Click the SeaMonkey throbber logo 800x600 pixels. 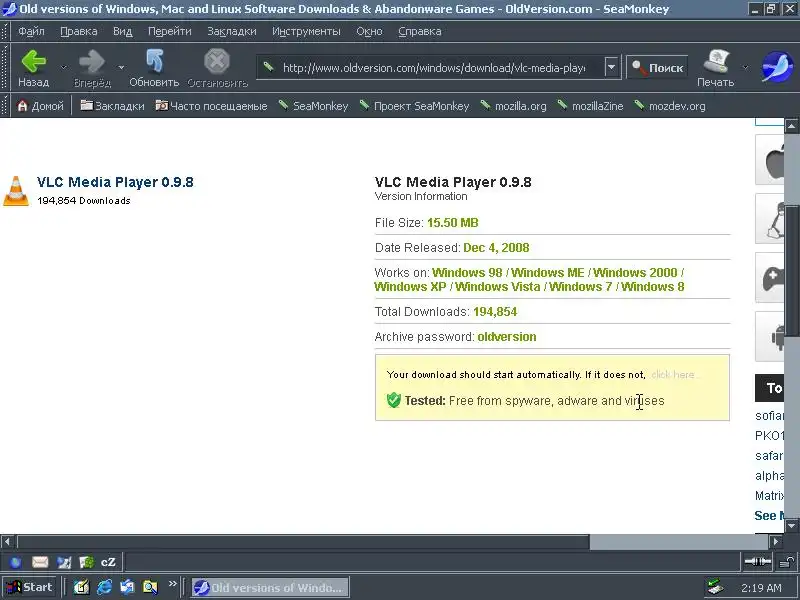click(x=778, y=67)
